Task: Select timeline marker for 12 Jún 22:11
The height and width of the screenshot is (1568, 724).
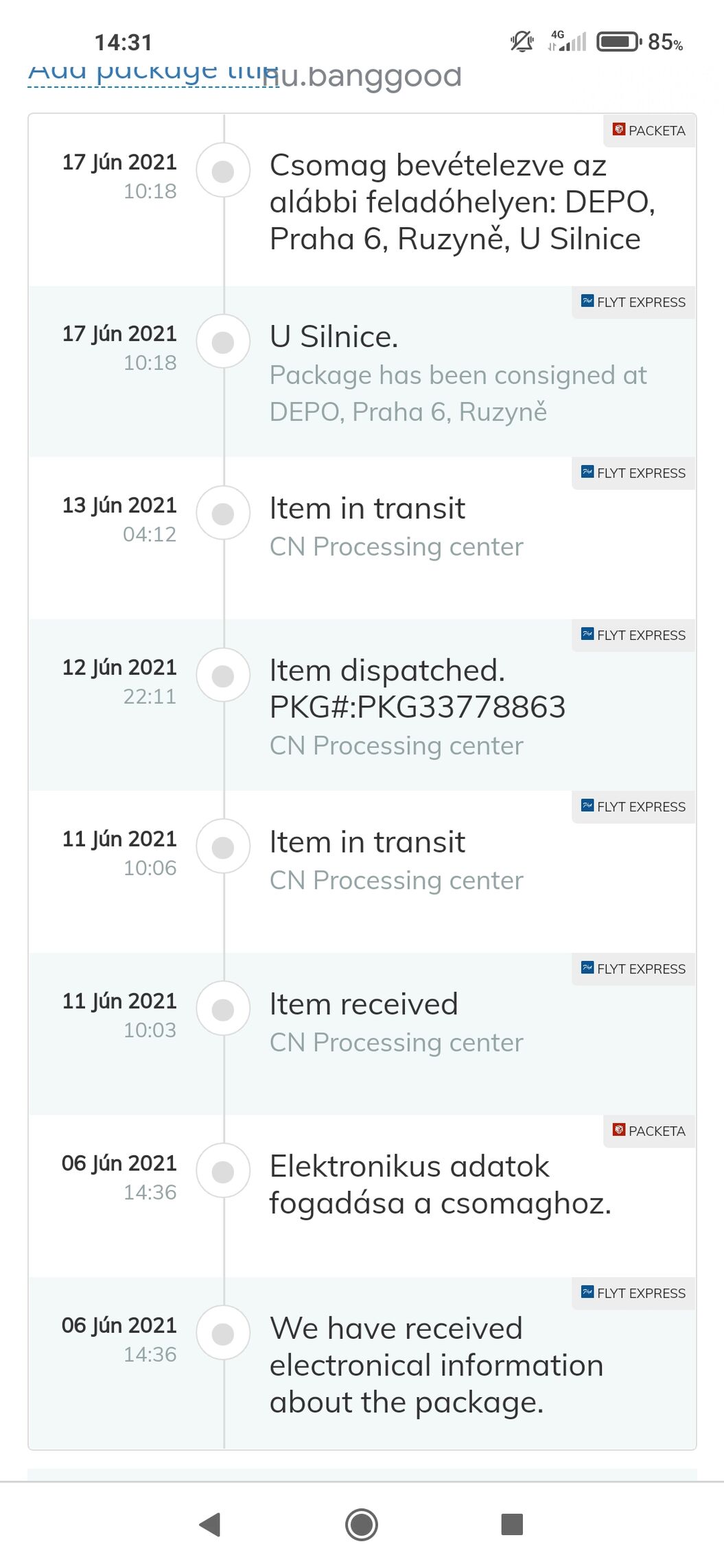Action: [223, 676]
